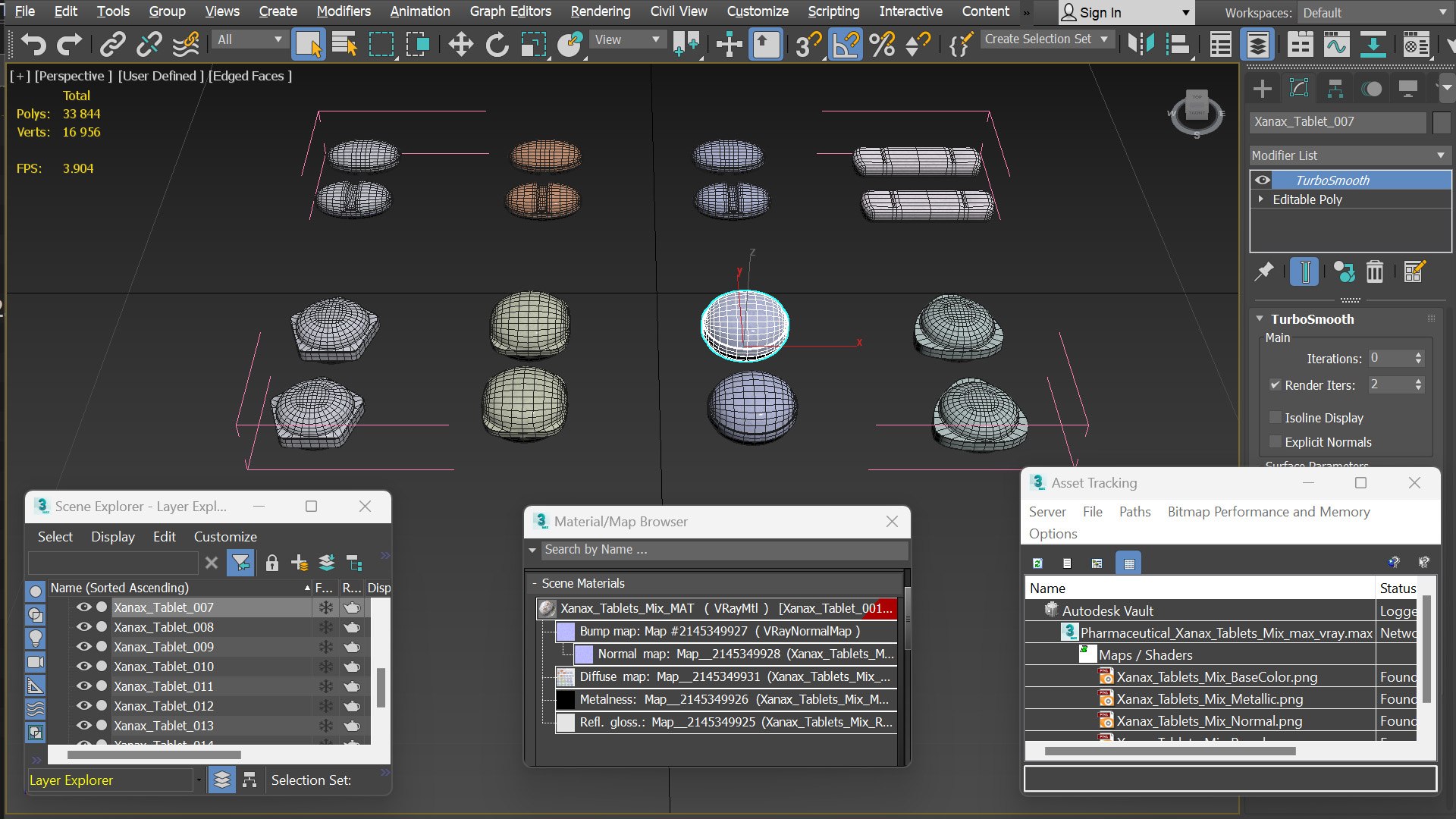Hide Xanax_Tablet_007 with its eye icon

[83, 607]
